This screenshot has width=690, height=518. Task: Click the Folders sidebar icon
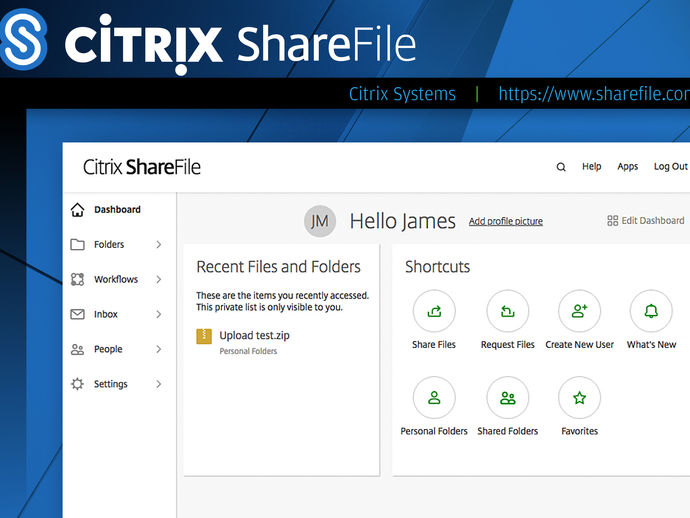77,244
